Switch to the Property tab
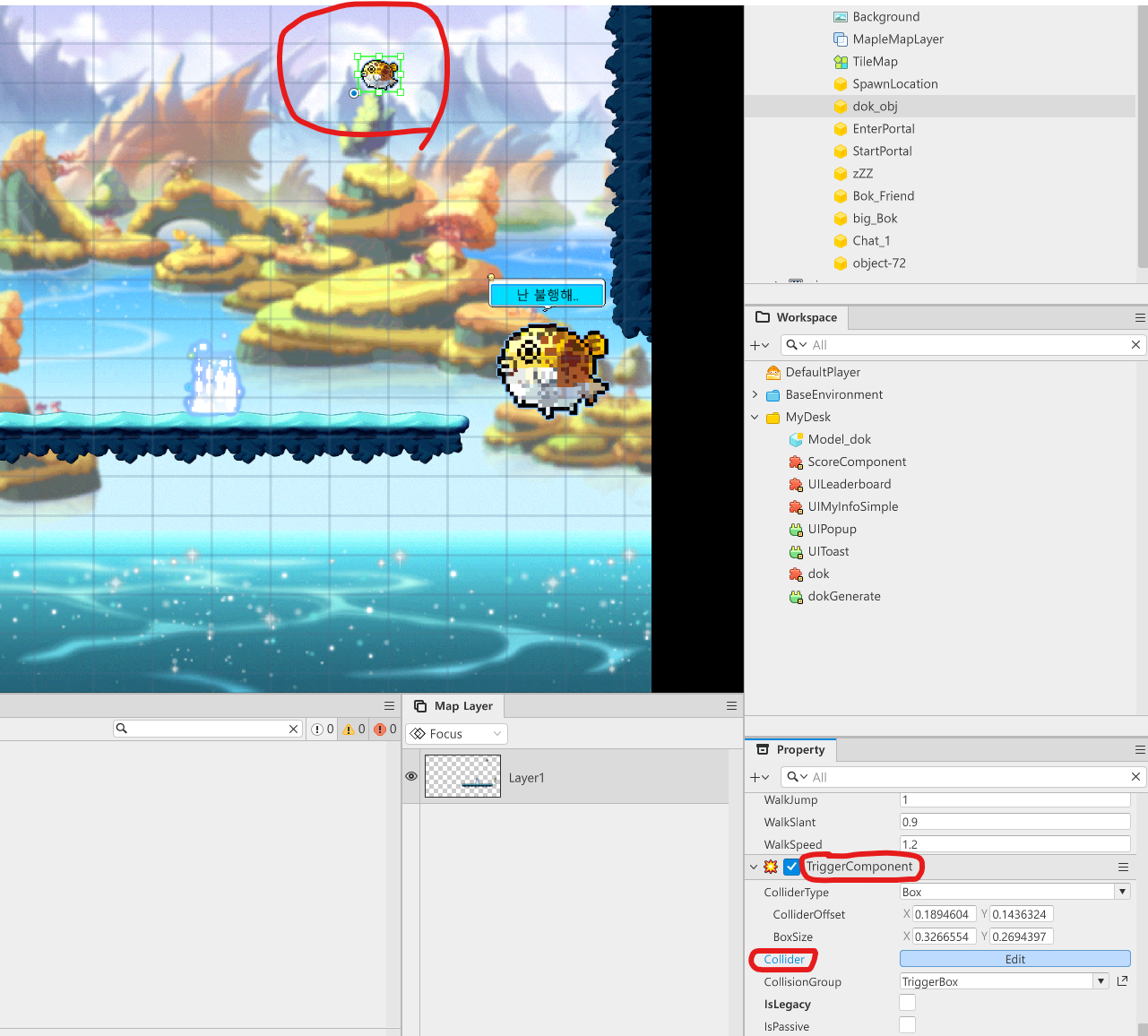Screen dimensions: 1148x1036 point(790,749)
